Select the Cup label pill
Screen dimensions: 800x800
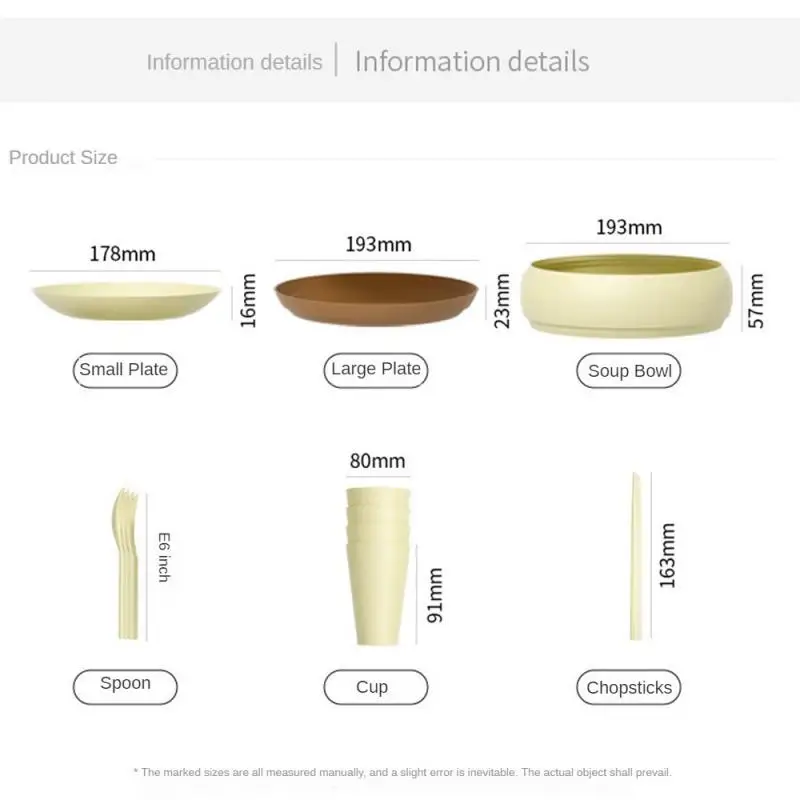point(375,687)
